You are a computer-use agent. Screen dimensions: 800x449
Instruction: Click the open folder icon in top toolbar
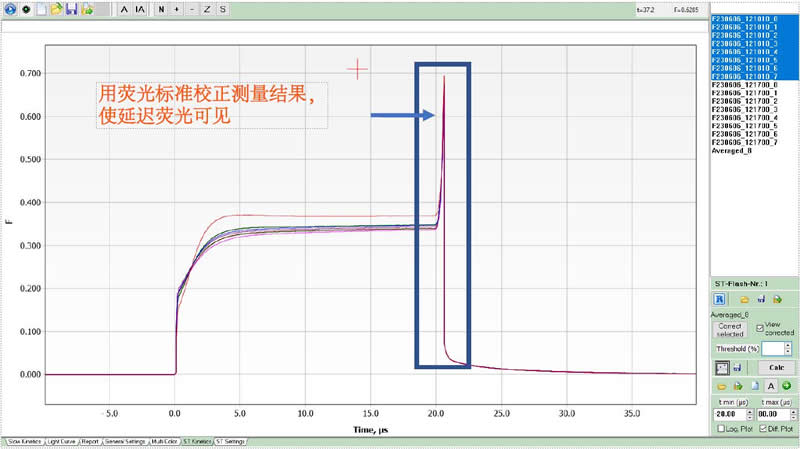57,9
